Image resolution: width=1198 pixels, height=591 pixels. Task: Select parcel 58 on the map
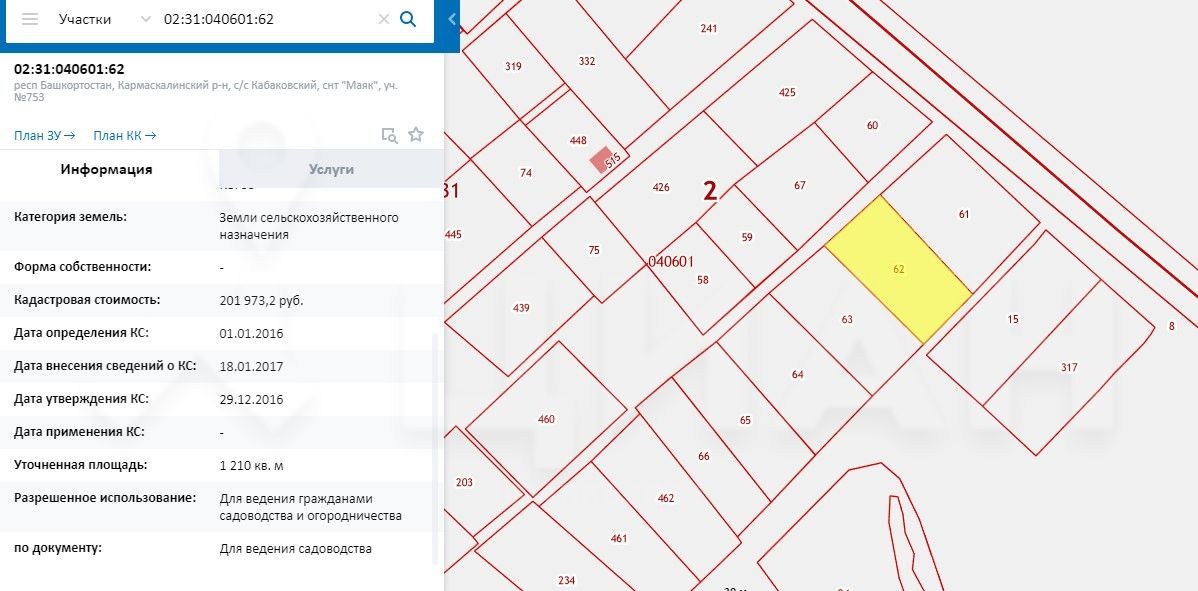coord(703,279)
